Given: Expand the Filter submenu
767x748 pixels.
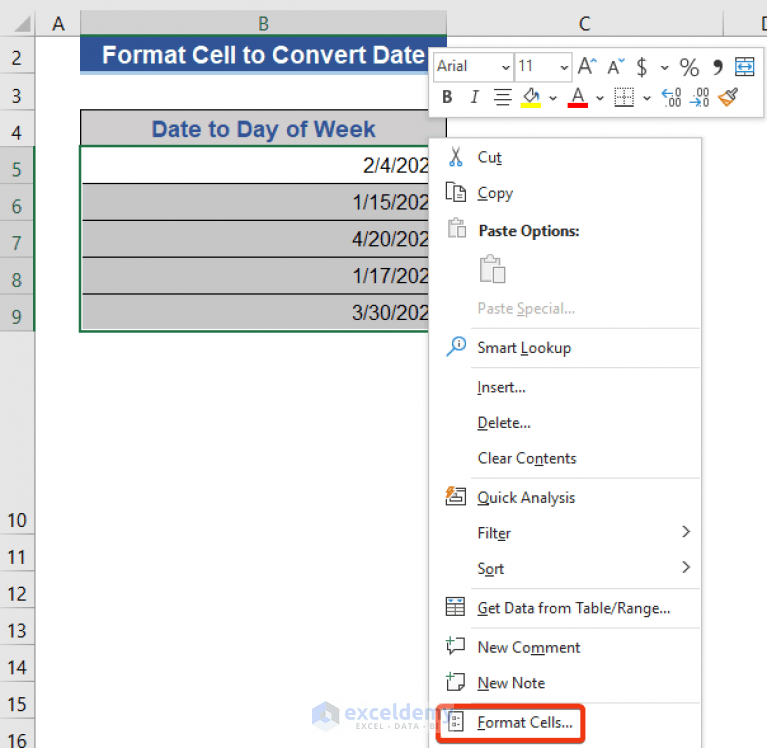Looking at the screenshot, I should (x=565, y=533).
